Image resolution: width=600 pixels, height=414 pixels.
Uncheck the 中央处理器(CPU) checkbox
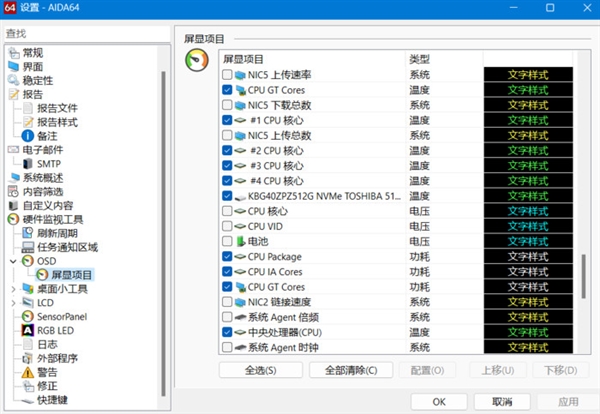(x=227, y=332)
